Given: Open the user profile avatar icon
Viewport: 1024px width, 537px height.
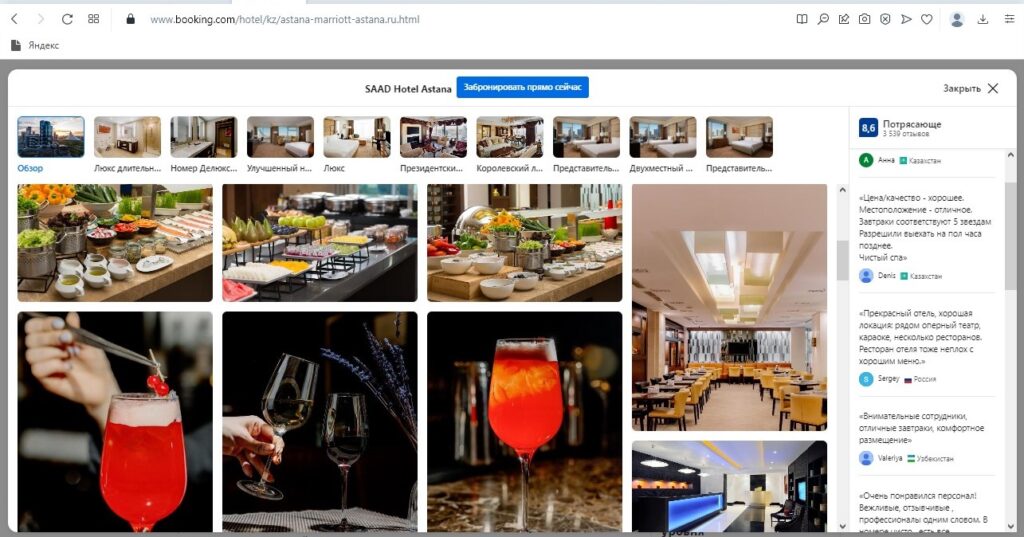Looking at the screenshot, I should (x=957, y=20).
